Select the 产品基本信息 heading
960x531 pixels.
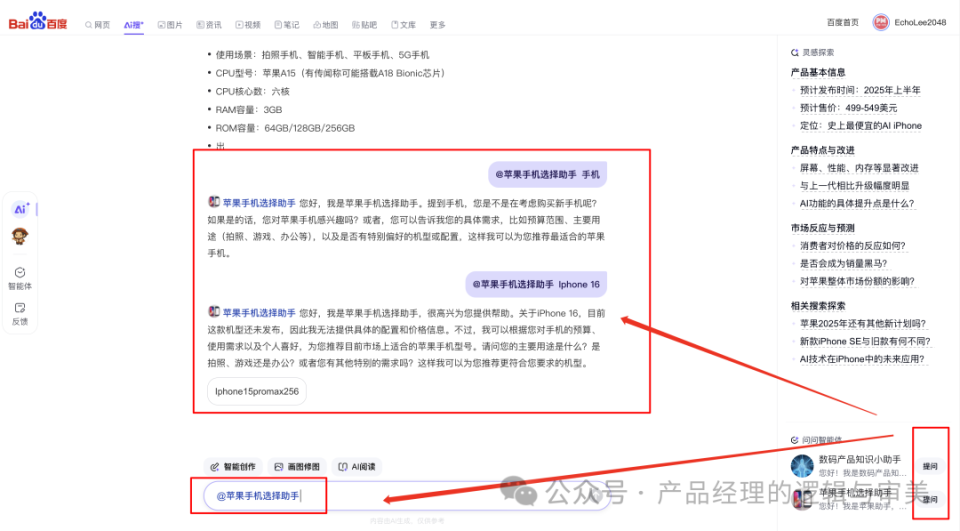pyautogui.click(x=818, y=72)
